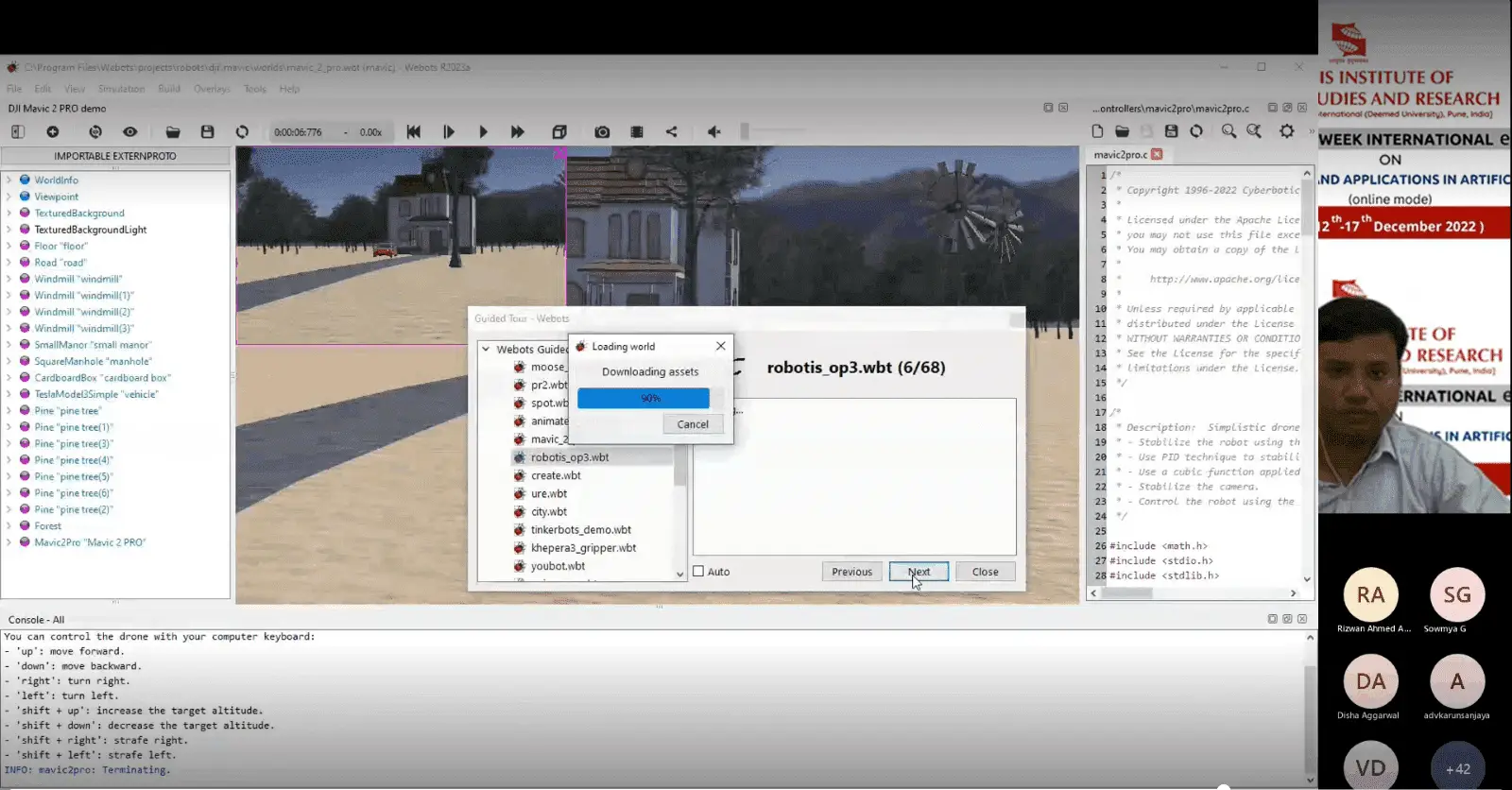This screenshot has height=790, width=1512.
Task: Expand the Road "road" node
Action: coord(9,263)
